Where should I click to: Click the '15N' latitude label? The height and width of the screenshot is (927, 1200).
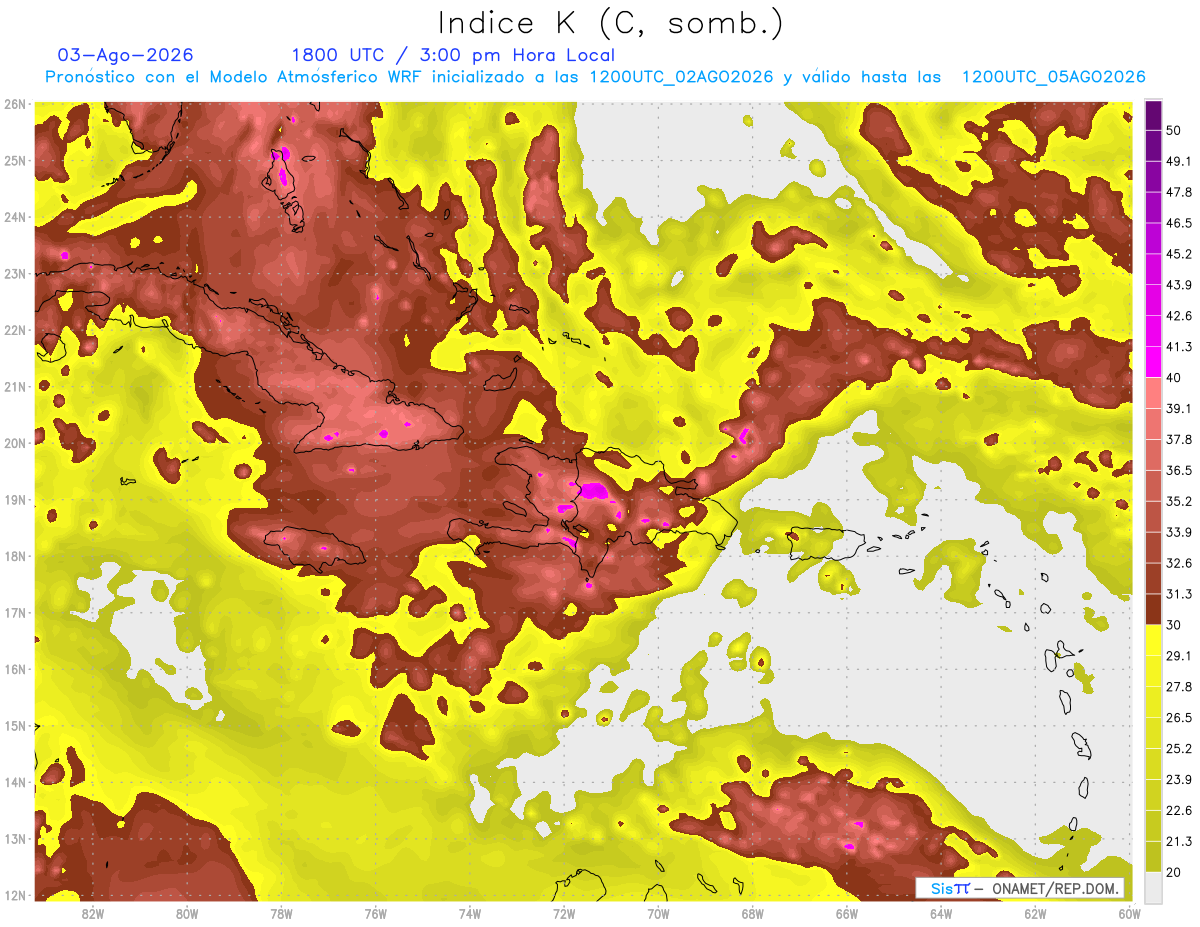[x=15, y=725]
